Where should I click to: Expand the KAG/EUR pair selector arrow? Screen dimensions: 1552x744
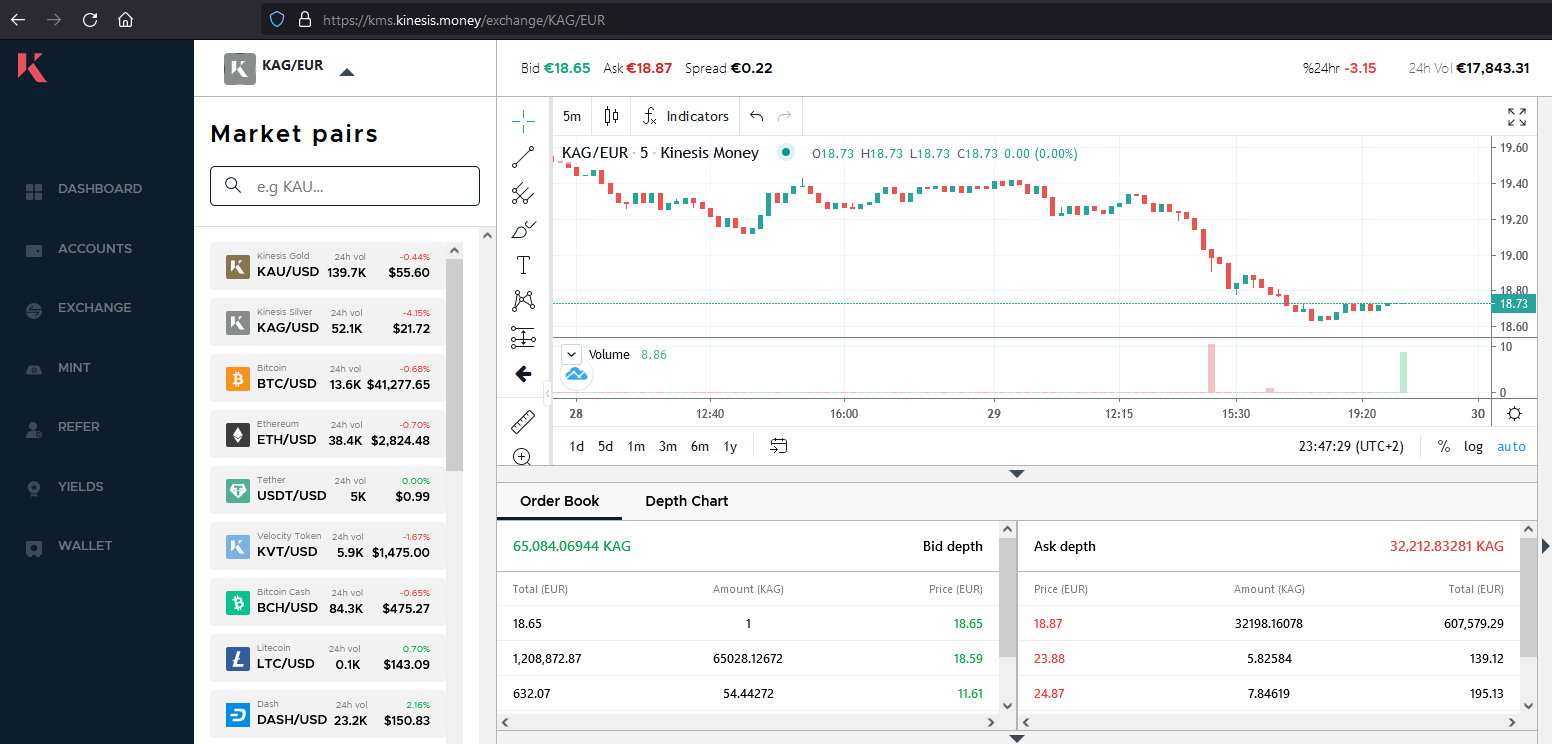pos(346,72)
